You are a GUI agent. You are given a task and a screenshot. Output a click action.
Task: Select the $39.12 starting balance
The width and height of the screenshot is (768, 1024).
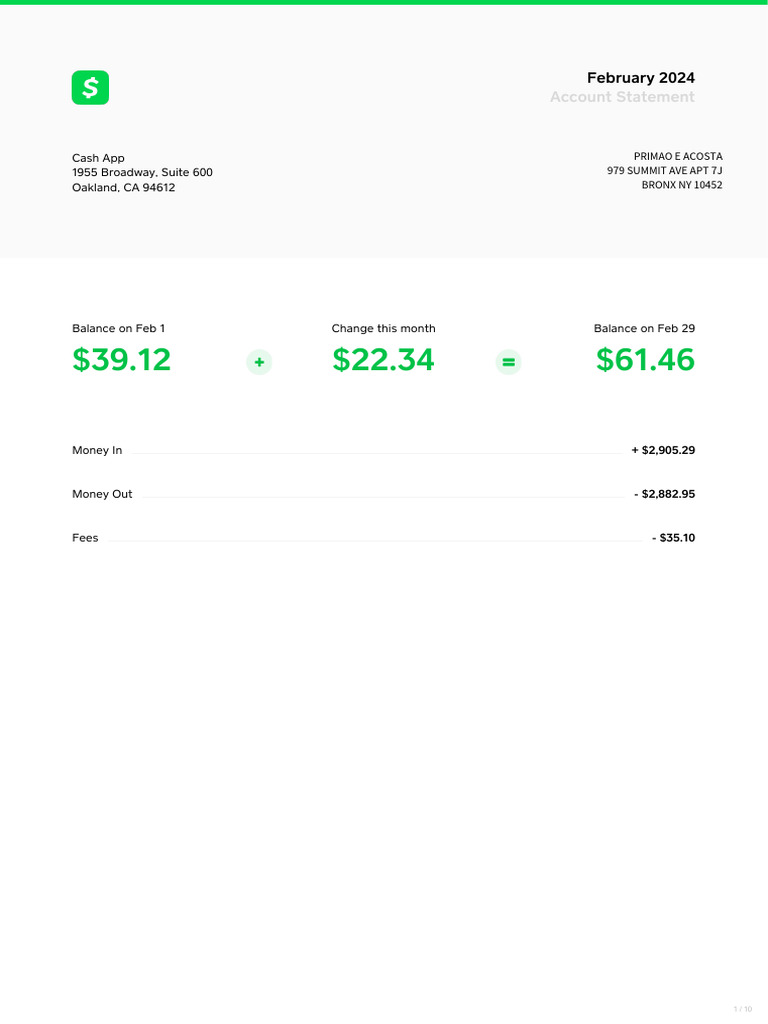click(122, 360)
